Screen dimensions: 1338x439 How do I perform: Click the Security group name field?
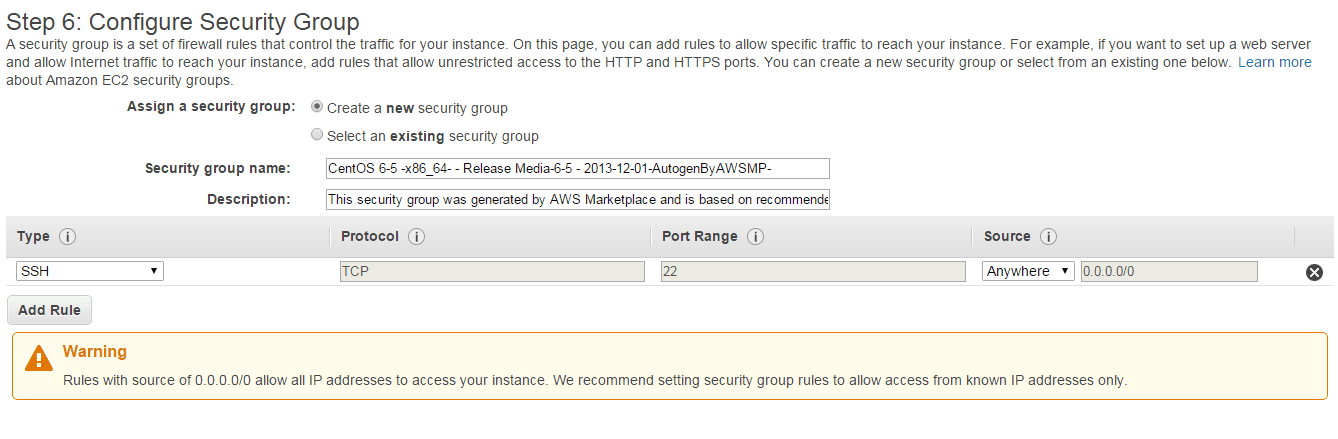pos(577,168)
